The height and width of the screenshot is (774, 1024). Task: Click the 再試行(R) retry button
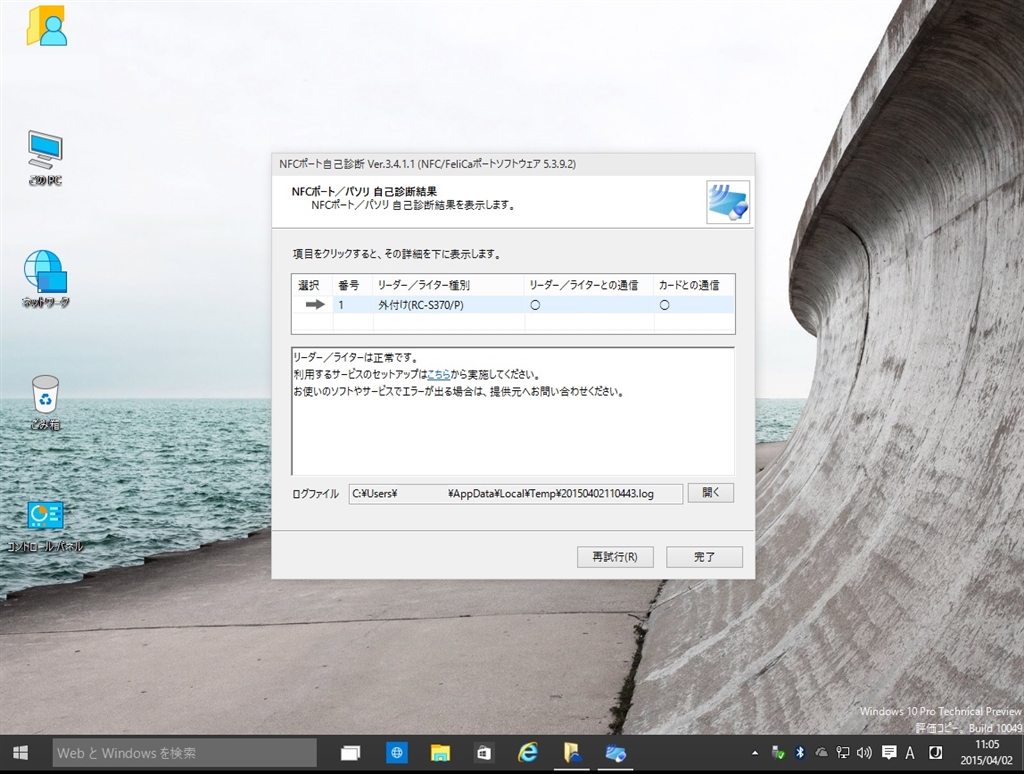[615, 557]
